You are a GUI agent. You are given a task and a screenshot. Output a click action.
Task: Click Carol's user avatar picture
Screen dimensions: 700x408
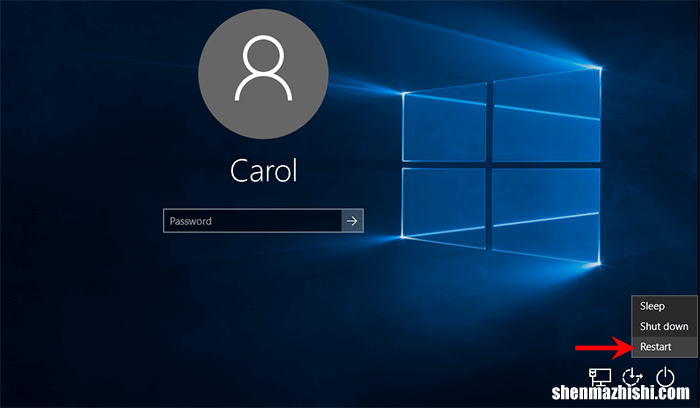(263, 74)
